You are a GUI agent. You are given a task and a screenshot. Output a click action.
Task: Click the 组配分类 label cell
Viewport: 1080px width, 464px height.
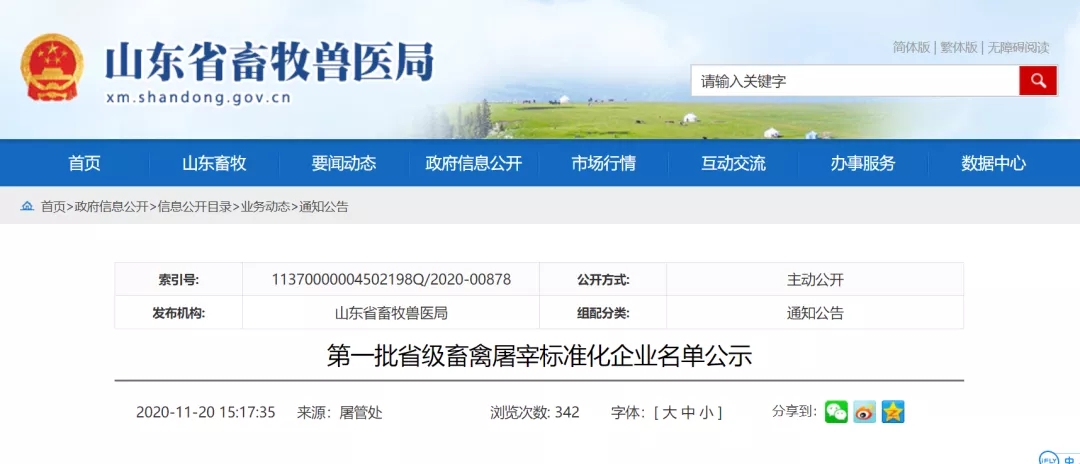click(x=603, y=313)
